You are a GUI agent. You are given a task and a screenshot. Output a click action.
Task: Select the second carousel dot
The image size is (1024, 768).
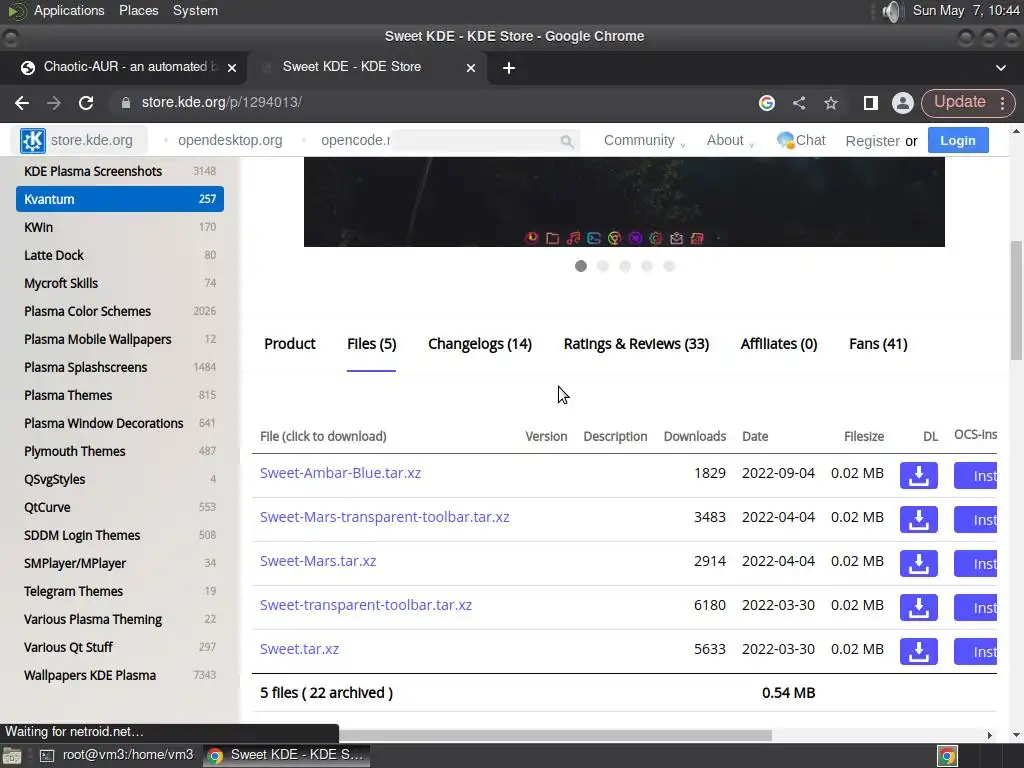603,266
